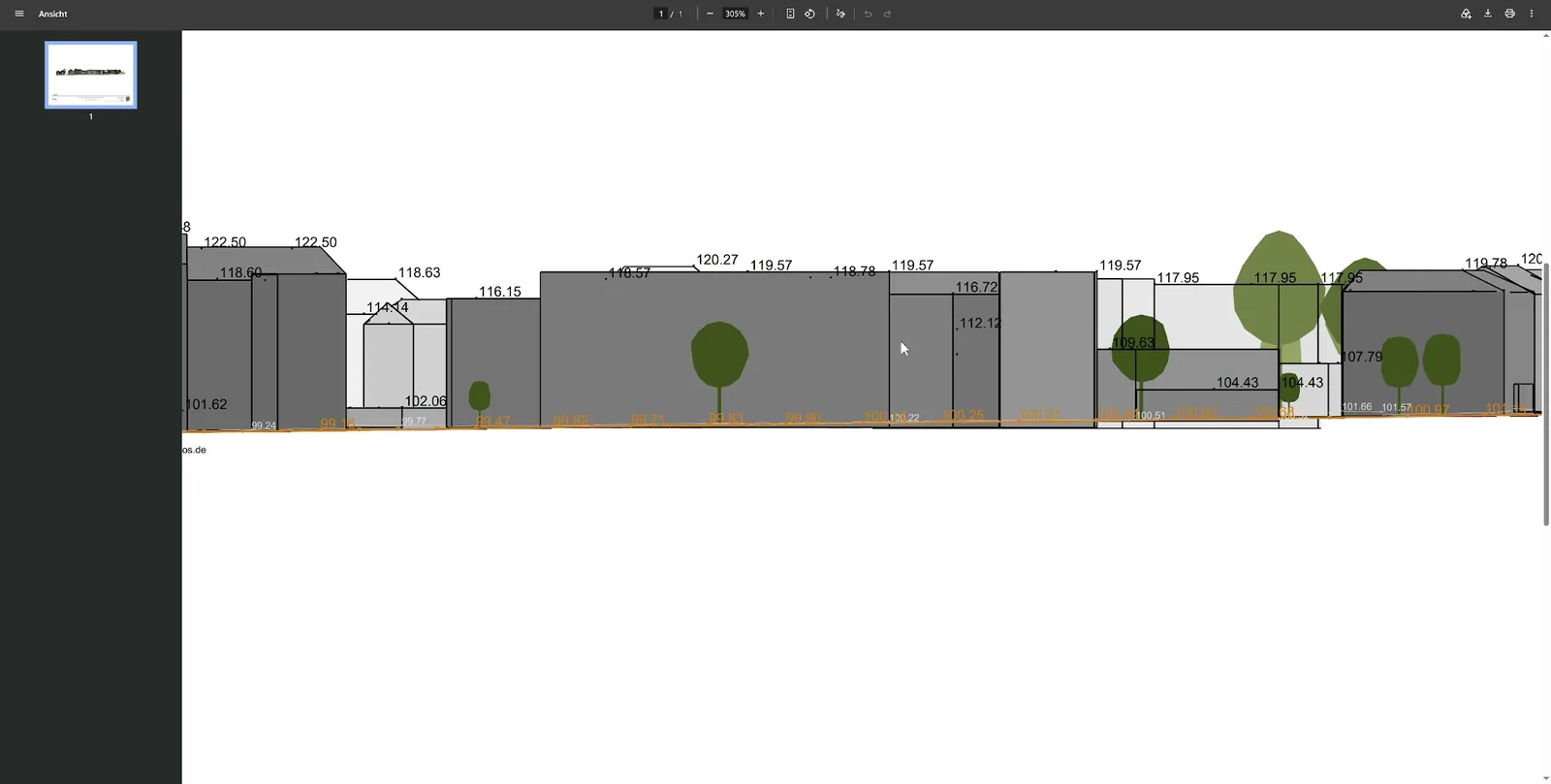
Task: Click the '118.60' elevation label
Action: click(240, 273)
